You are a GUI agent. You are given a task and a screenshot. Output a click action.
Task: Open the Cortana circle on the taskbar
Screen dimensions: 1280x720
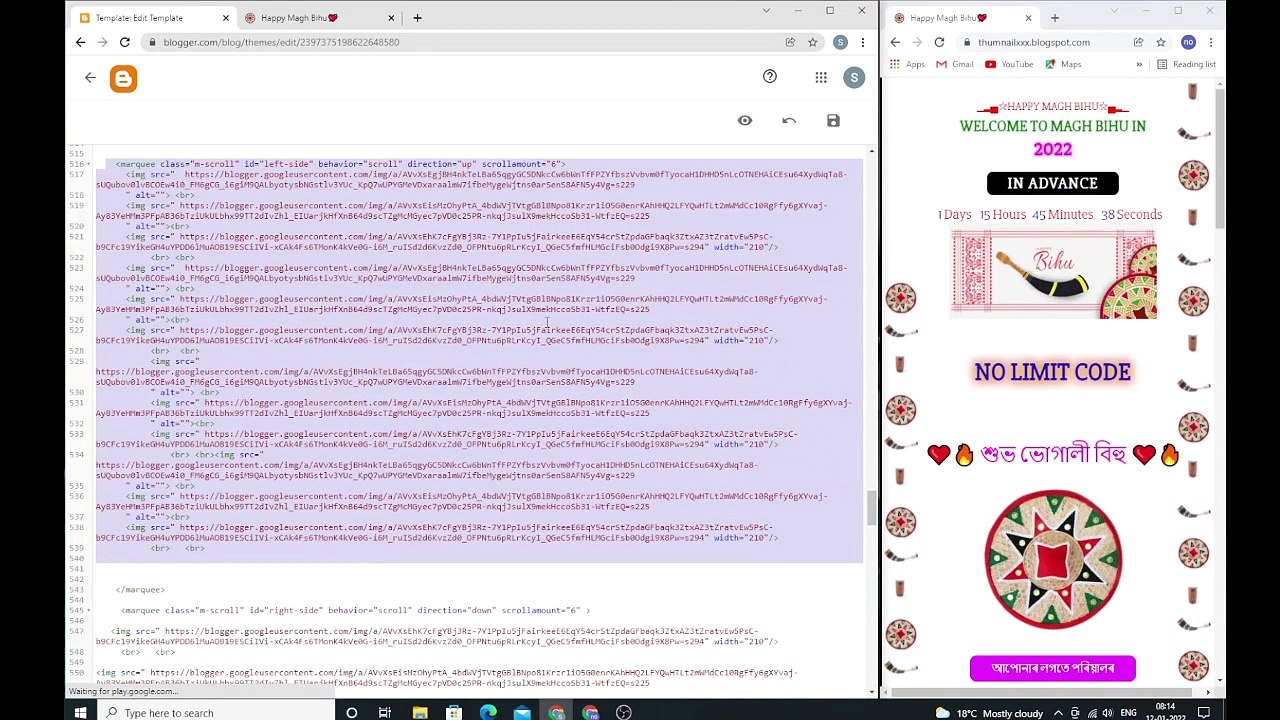(351, 712)
